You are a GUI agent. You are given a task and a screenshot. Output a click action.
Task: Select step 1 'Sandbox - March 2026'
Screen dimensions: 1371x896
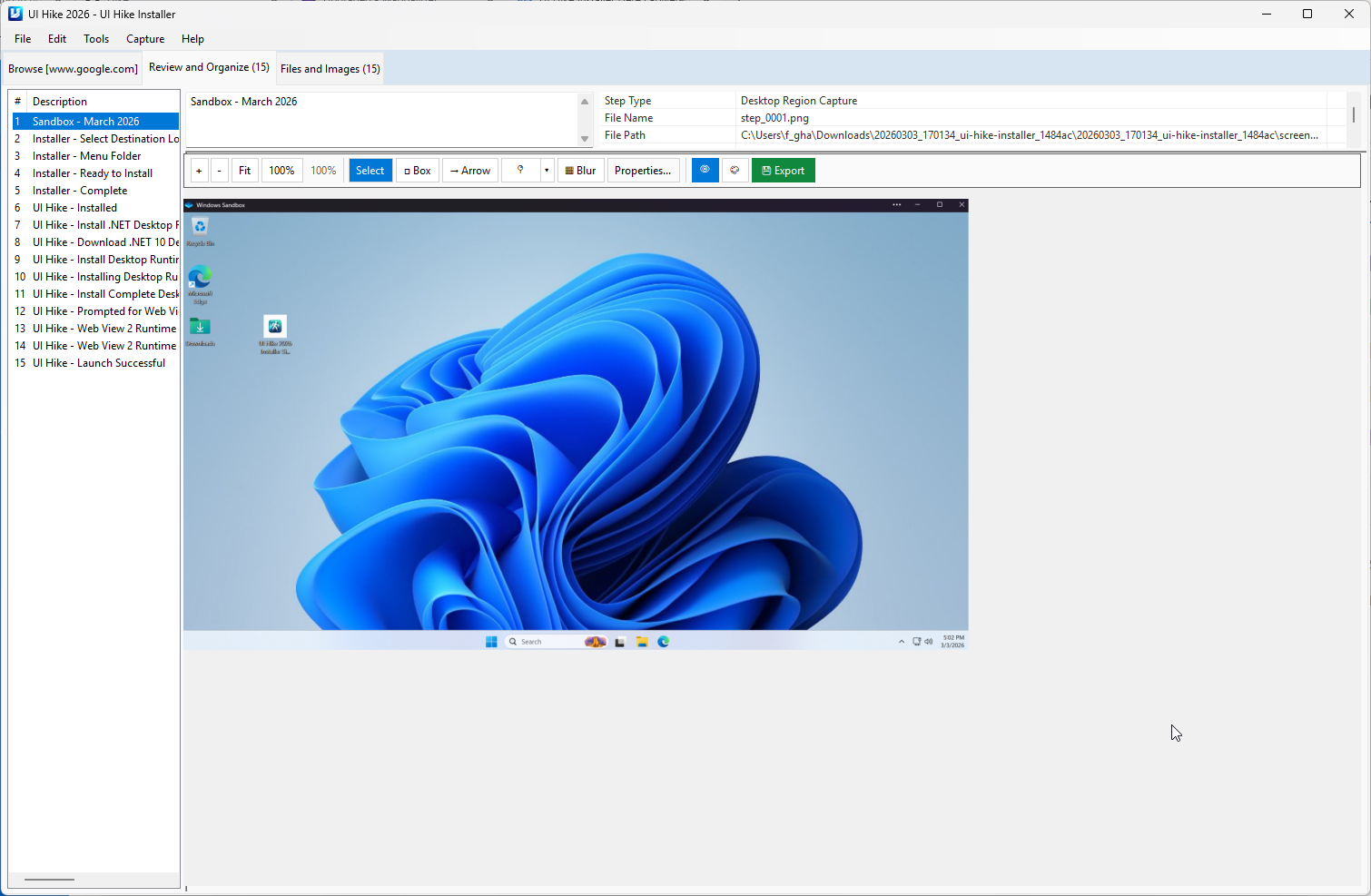95,122
